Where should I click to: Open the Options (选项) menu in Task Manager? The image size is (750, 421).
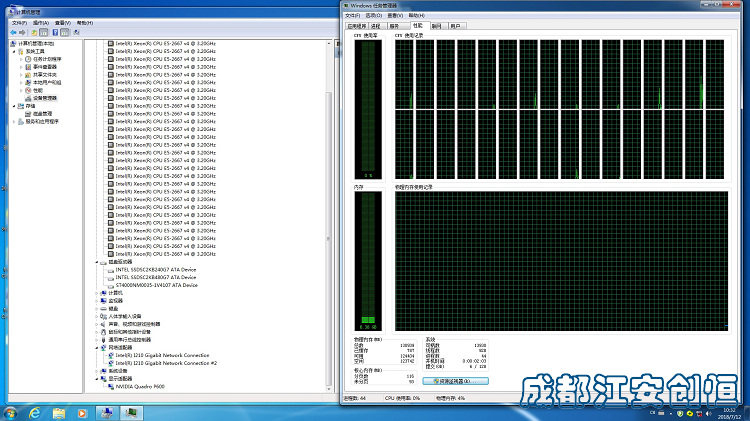pos(374,16)
